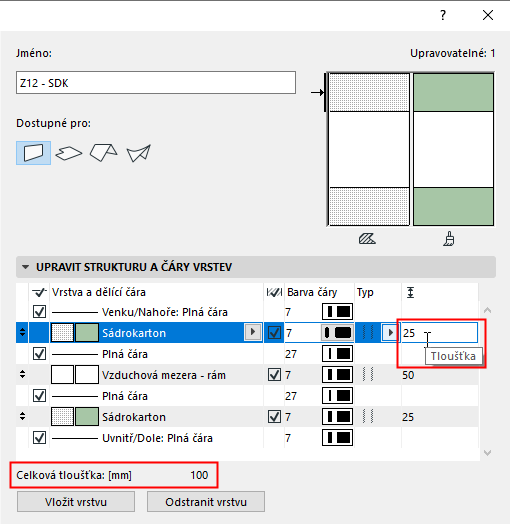510x524 pixels.
Task: Click skin type icon of selected Sádrokarton
Action: click(368, 333)
